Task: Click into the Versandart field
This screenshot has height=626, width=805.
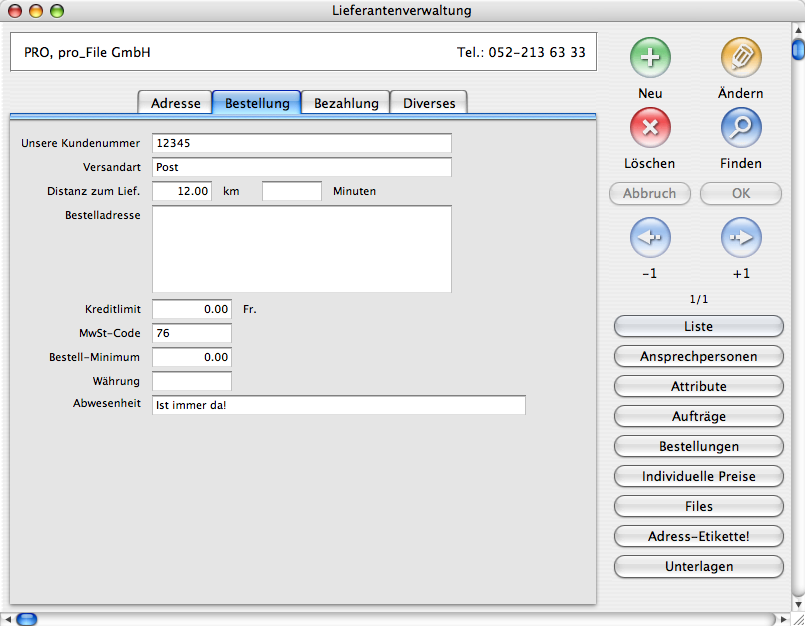Action: point(301,167)
